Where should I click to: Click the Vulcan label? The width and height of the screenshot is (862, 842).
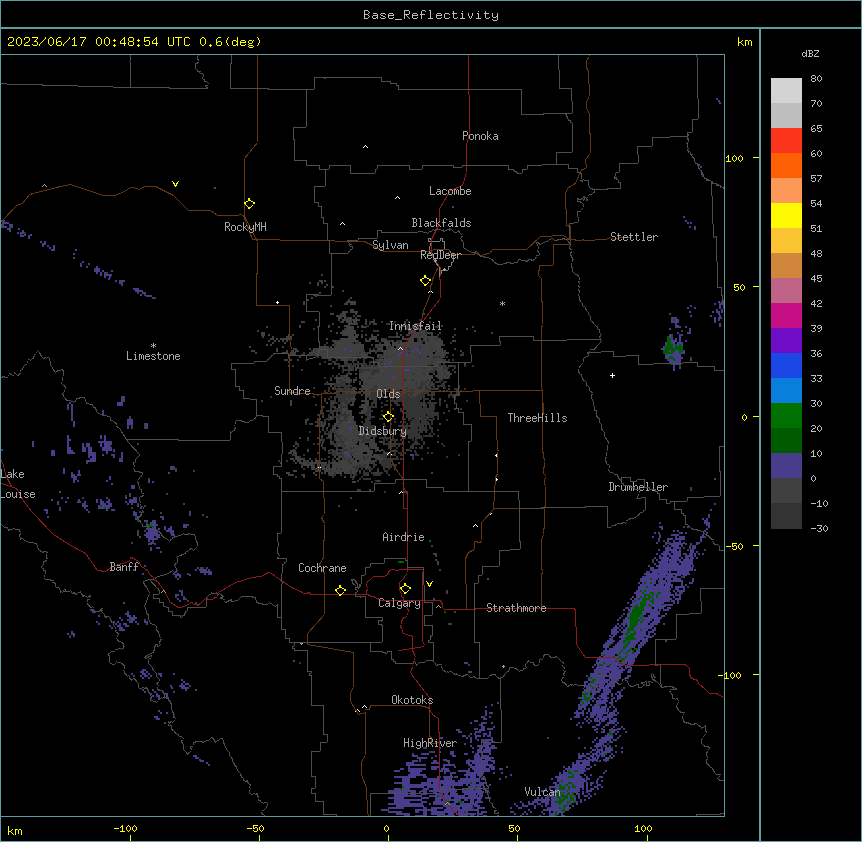[543, 792]
